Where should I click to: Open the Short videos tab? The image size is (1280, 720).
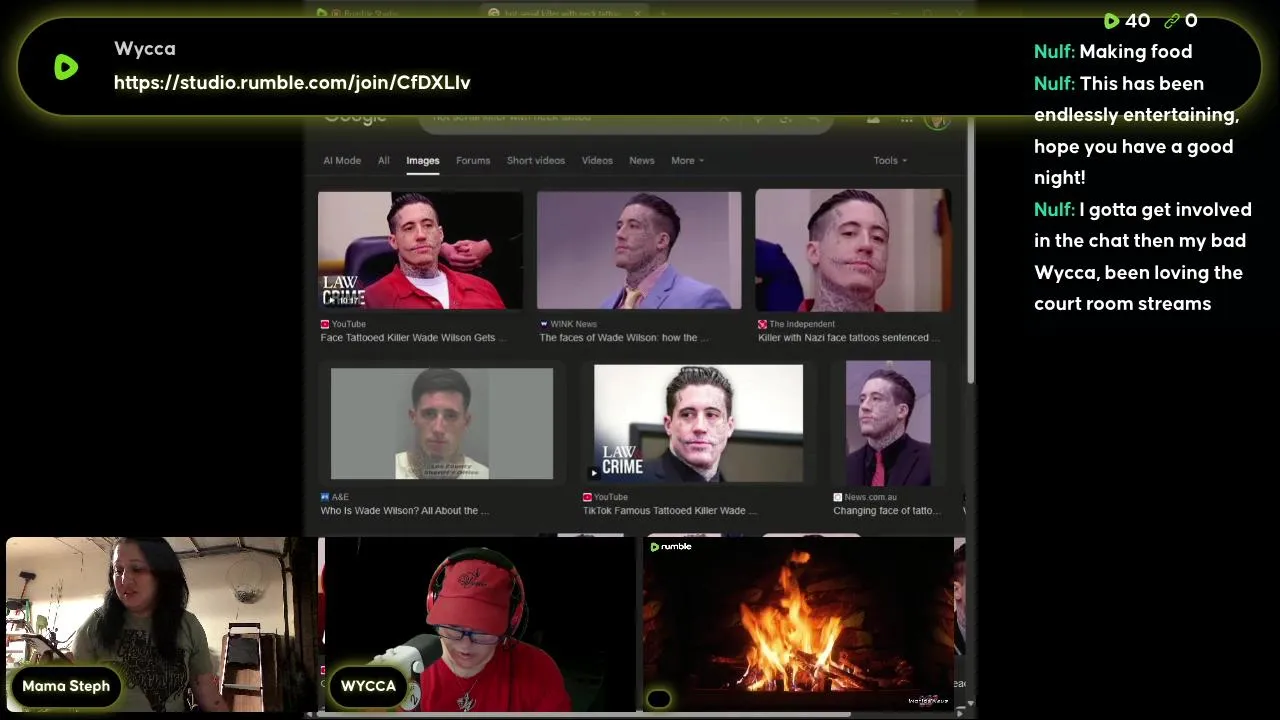tap(536, 160)
